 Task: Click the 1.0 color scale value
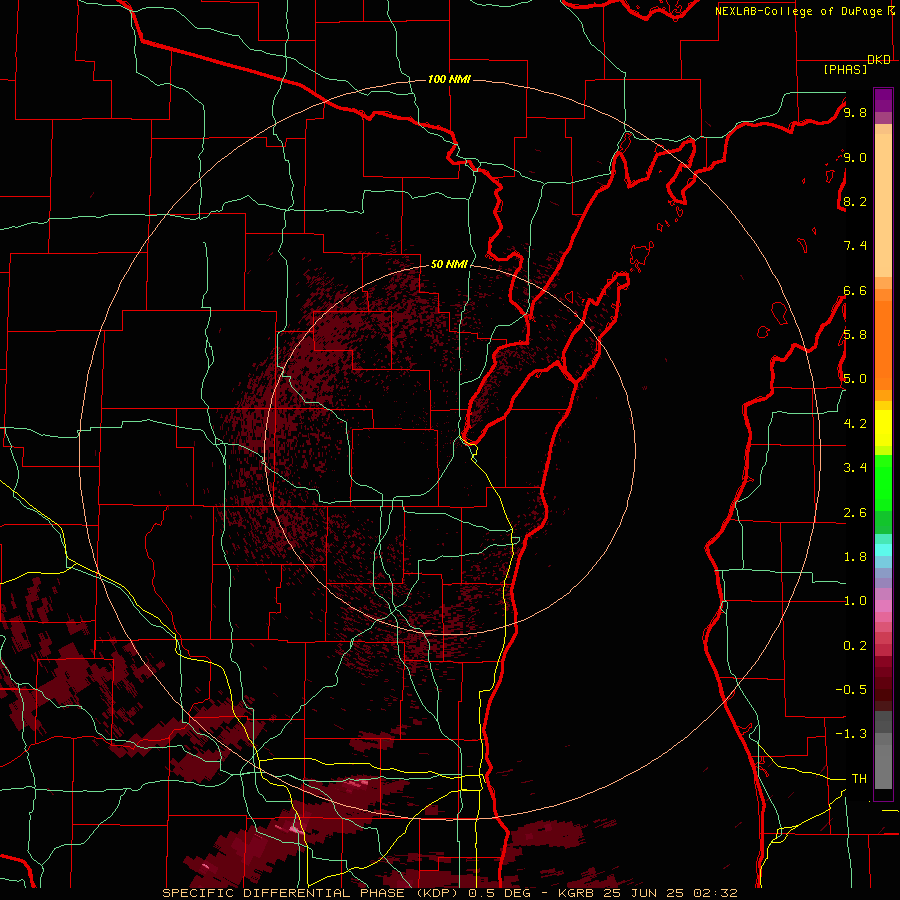(855, 601)
